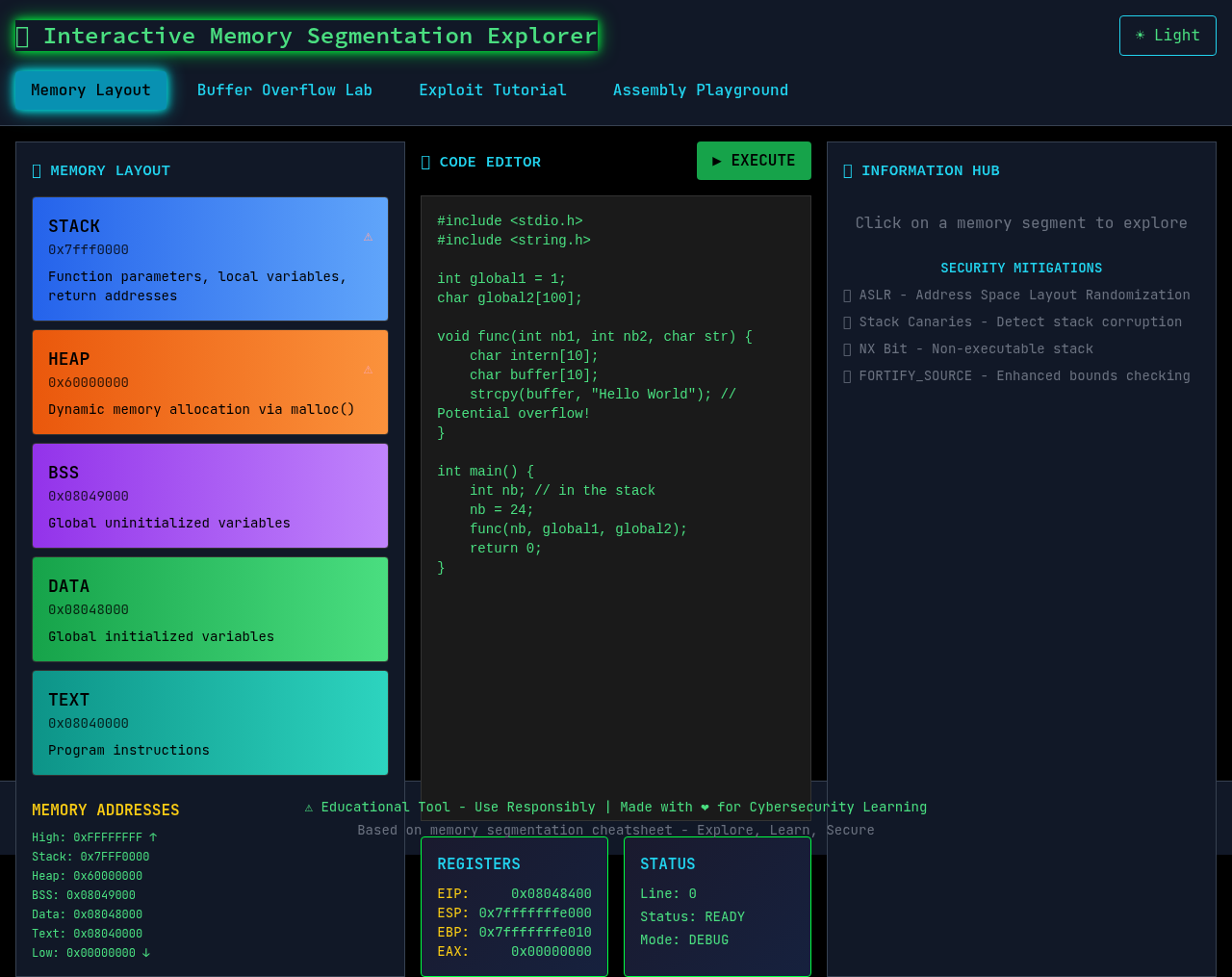Switch to the Exploit Tutorial tab

tap(493, 90)
